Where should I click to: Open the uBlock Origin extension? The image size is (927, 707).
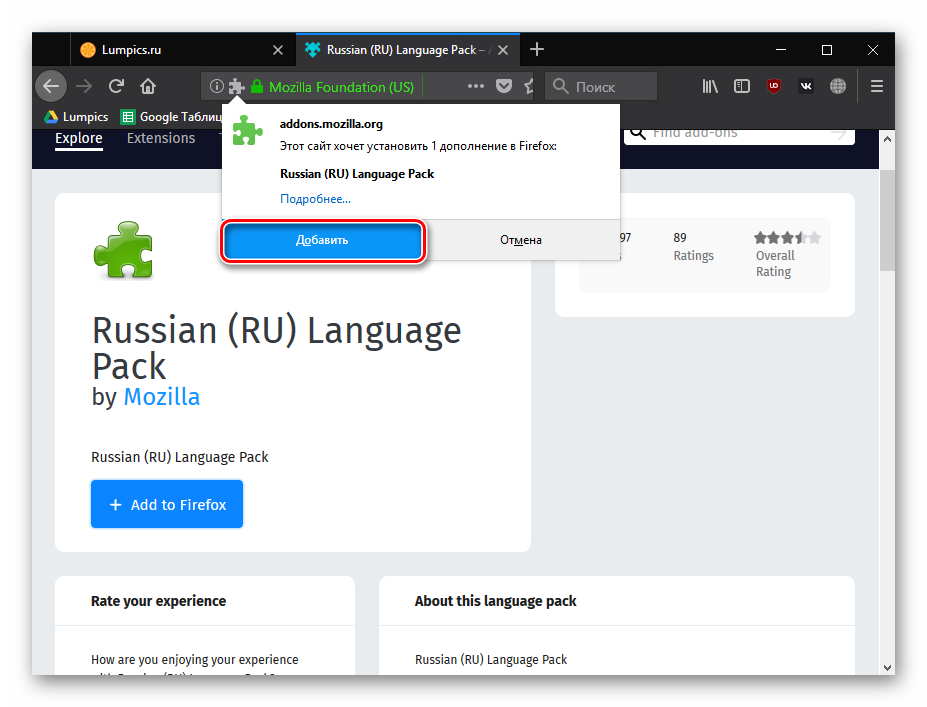tap(774, 87)
